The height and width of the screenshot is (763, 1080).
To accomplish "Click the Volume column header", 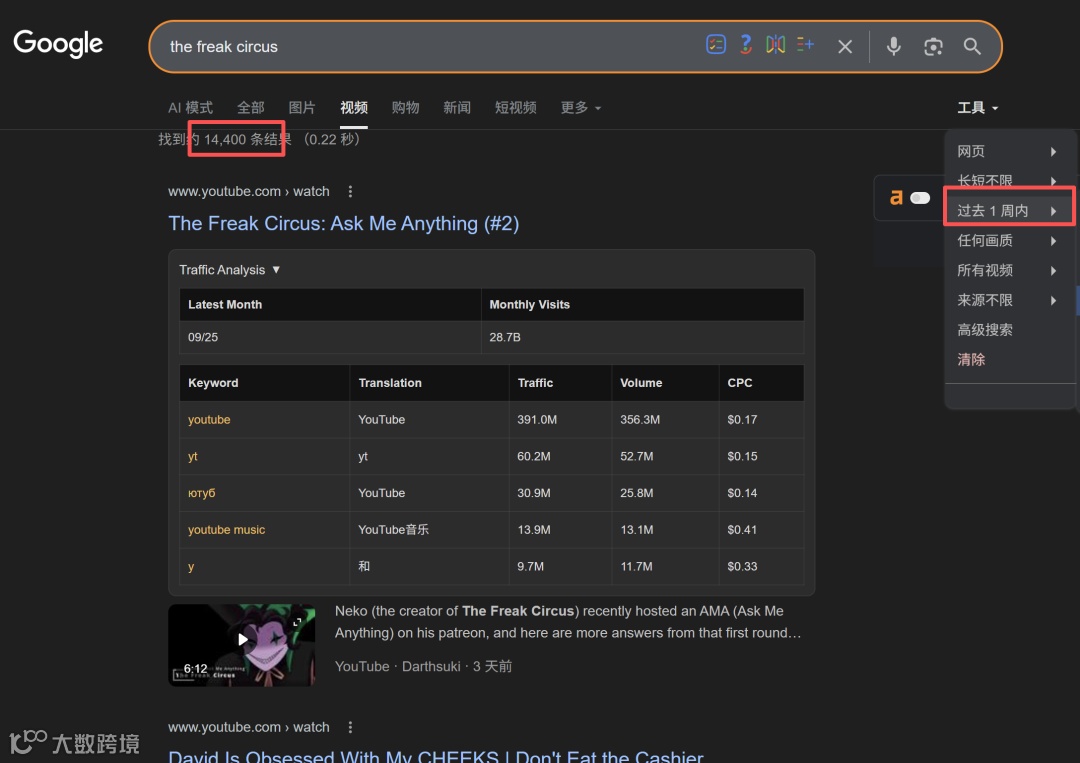I will coord(641,383).
